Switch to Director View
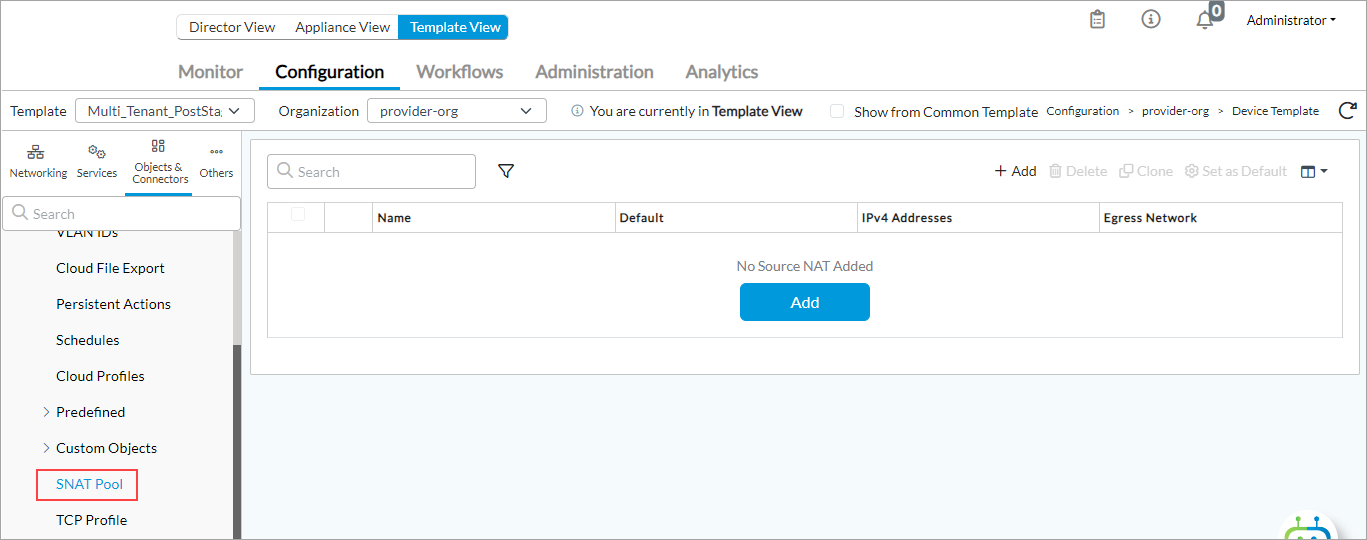The height and width of the screenshot is (540, 1367). pyautogui.click(x=232, y=27)
